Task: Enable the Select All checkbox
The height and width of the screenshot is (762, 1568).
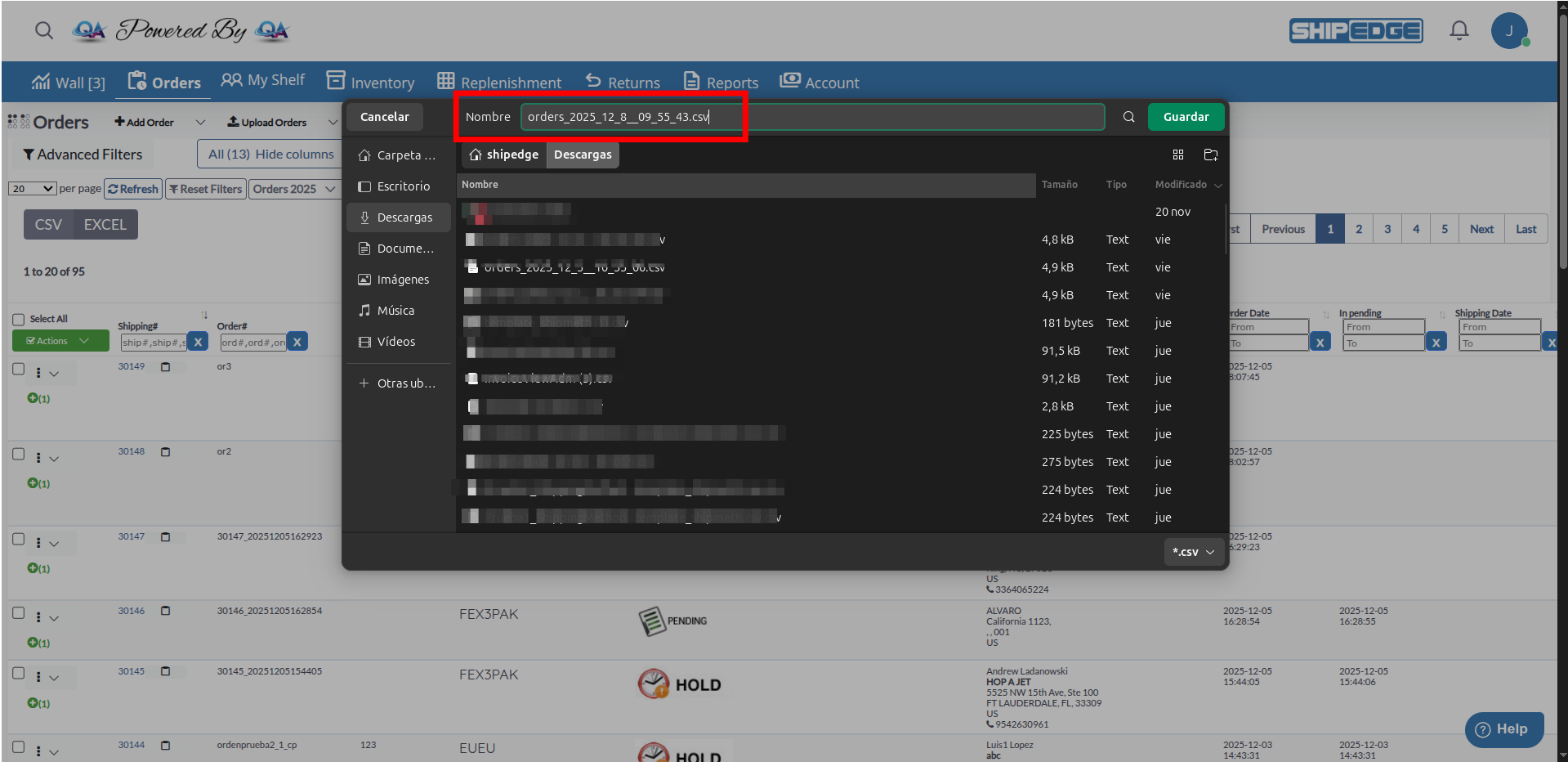Action: pos(18,319)
